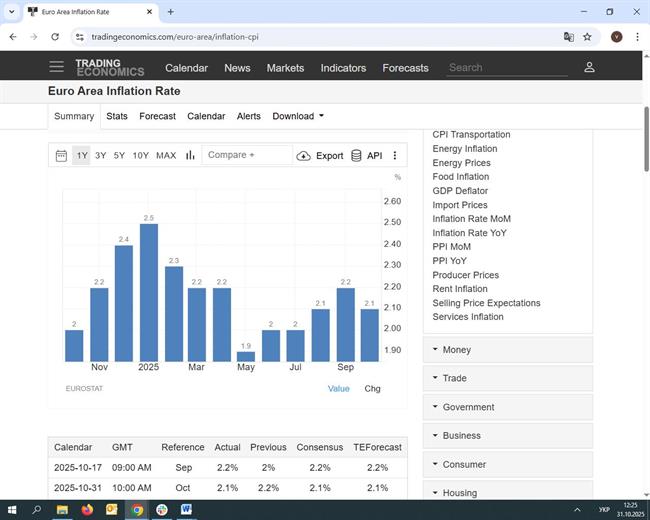The image size is (650, 520).
Task: Open the calendar date range picker
Action: coord(61,156)
